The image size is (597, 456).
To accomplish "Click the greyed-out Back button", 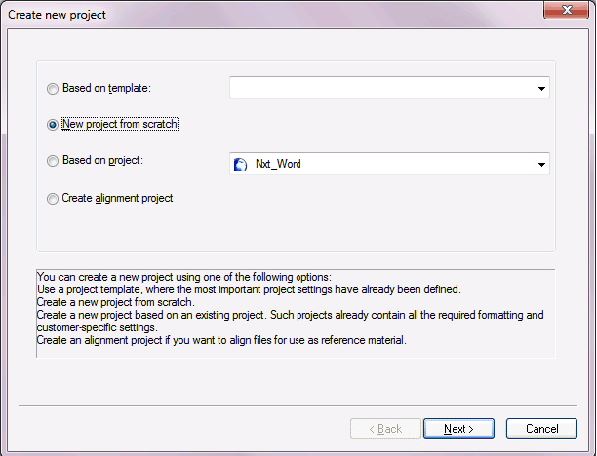I will [x=385, y=429].
